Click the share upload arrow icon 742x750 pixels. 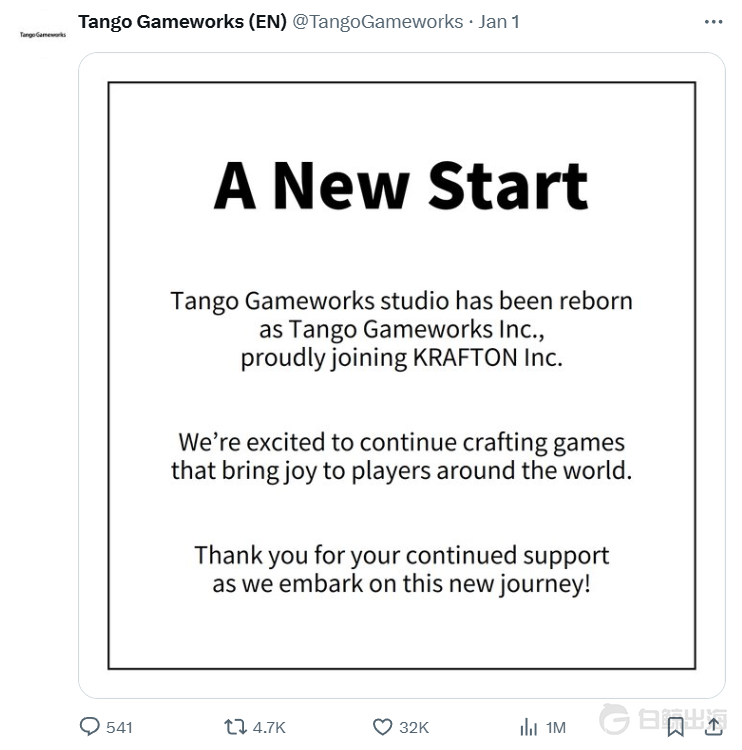(x=714, y=726)
